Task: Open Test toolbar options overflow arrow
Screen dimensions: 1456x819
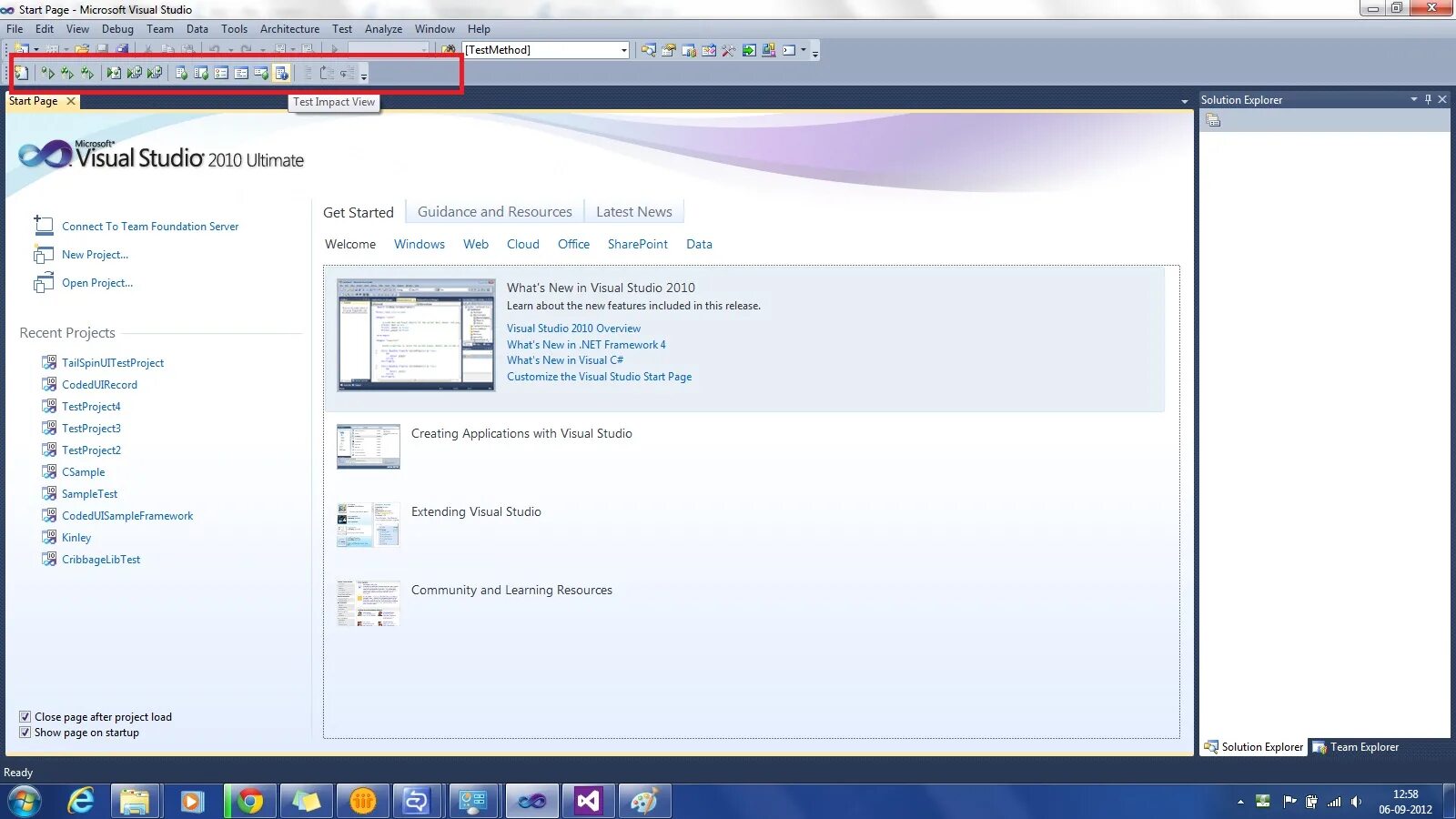Action: tap(364, 76)
